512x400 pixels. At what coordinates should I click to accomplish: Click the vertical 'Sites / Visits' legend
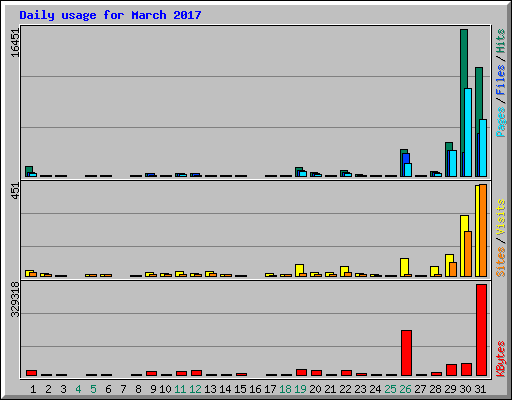(x=500, y=238)
